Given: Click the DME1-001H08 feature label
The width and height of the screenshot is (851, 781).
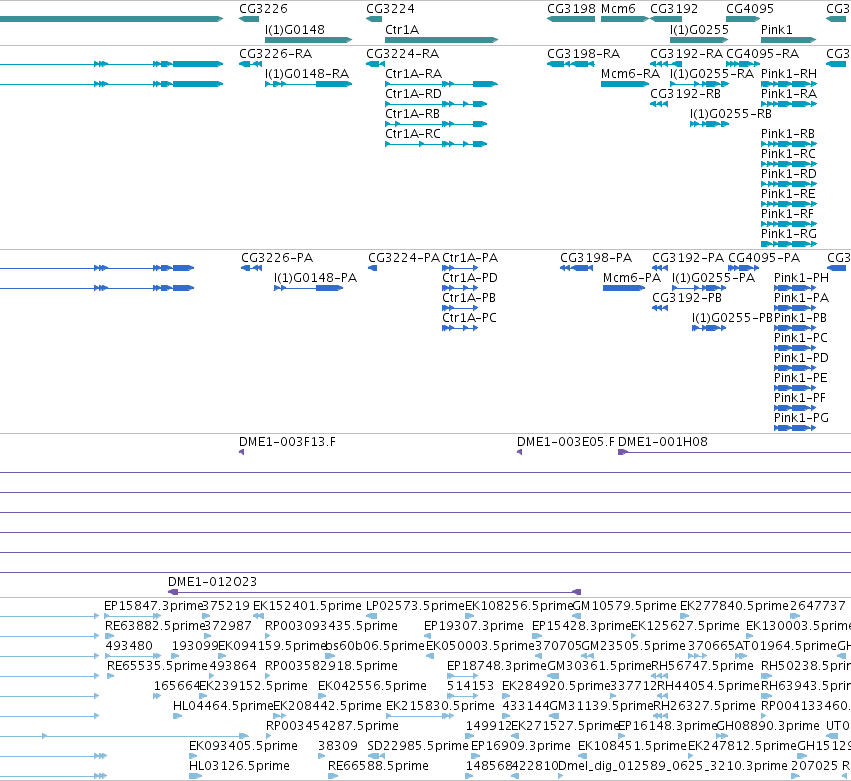Looking at the screenshot, I should click(663, 442).
